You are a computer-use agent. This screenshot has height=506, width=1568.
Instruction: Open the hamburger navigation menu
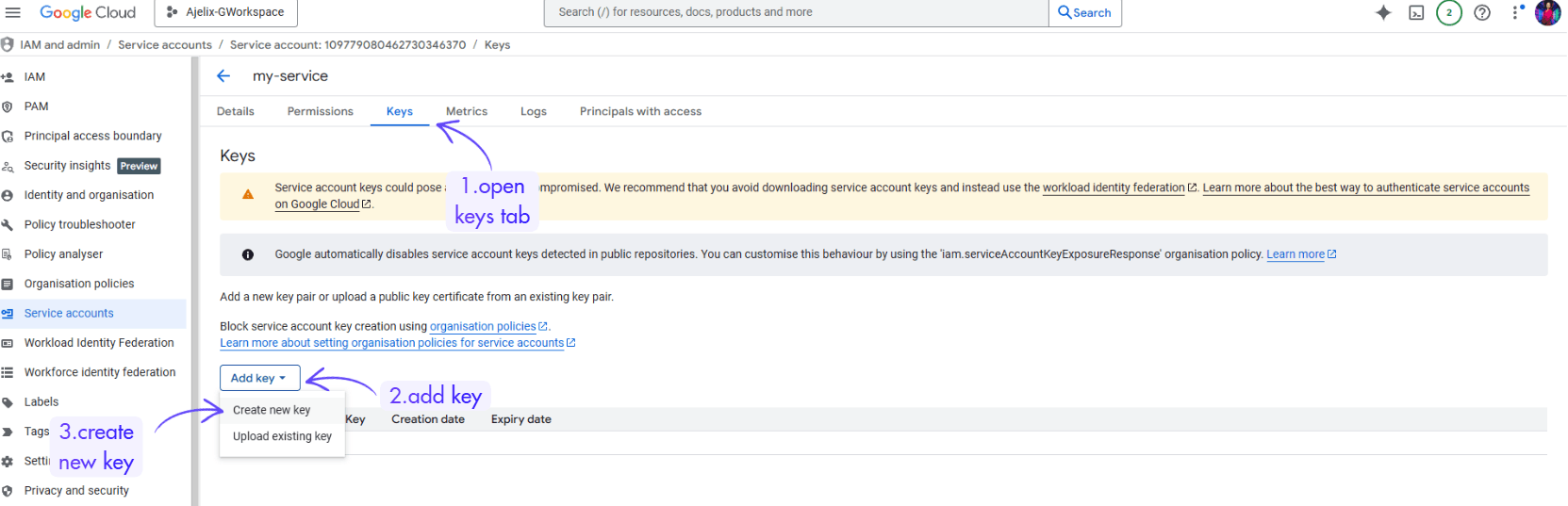point(12,12)
